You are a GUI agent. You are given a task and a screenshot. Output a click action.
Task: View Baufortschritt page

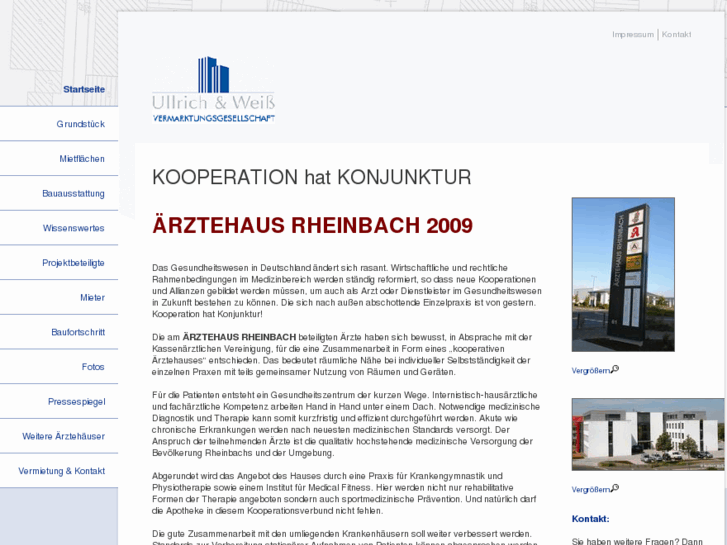click(x=78, y=332)
